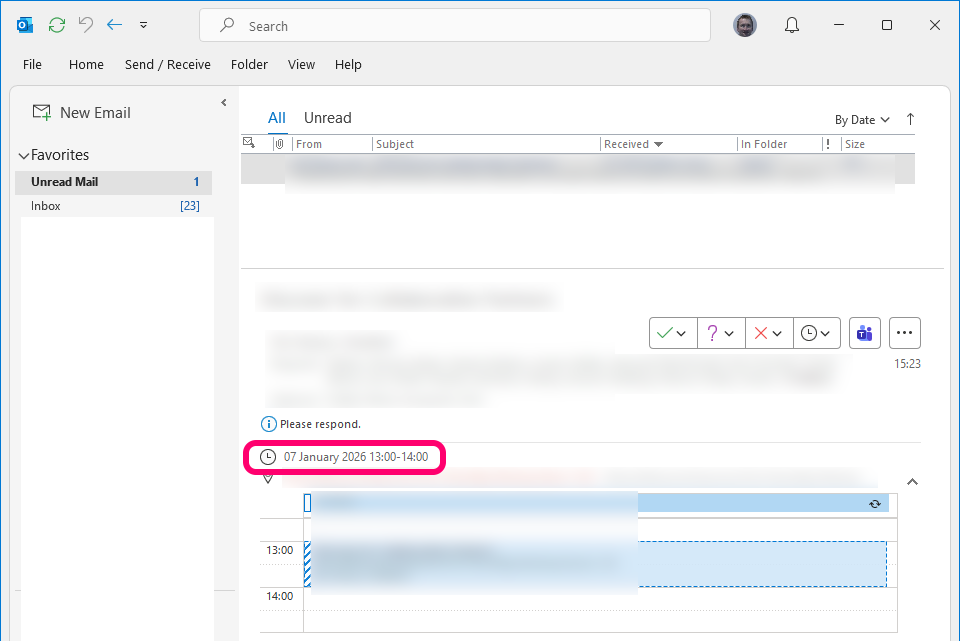Collapse the folder pane arrow

point(224,103)
